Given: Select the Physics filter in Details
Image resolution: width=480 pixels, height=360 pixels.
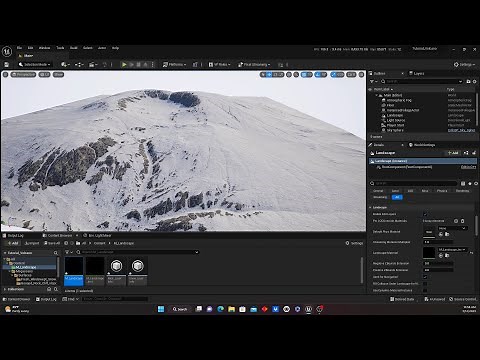Looking at the screenshot, I should pos(442,191).
